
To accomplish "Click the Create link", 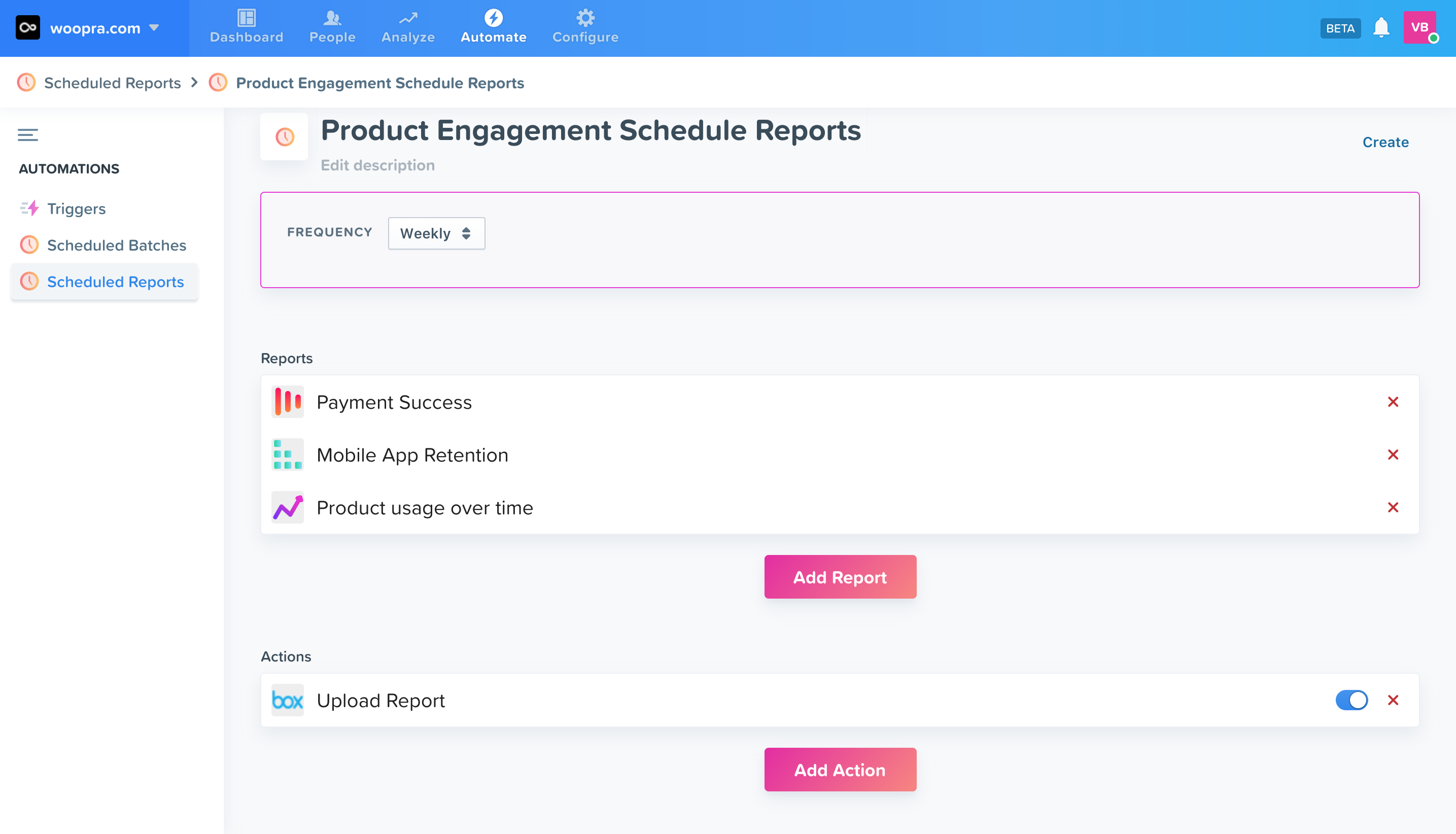I will pyautogui.click(x=1385, y=142).
